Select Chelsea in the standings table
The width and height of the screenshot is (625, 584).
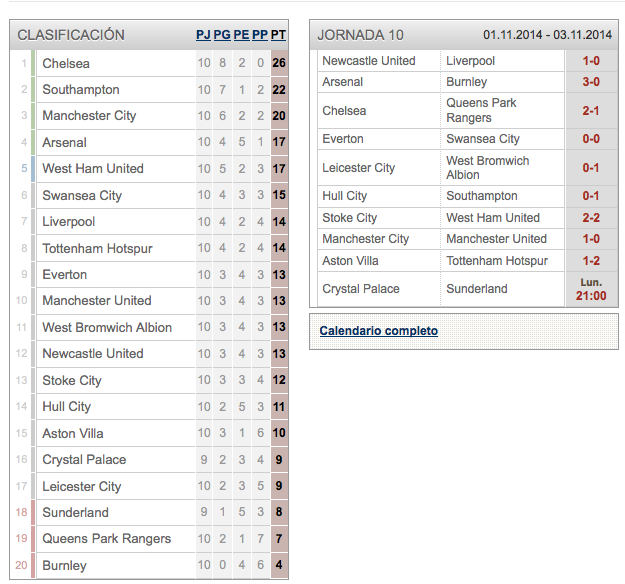66,63
